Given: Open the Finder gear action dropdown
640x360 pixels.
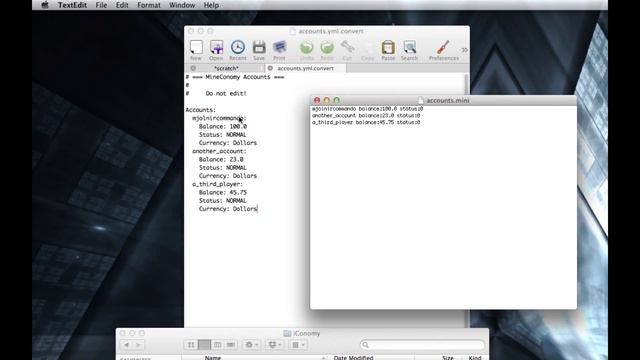Looking at the screenshot, I should pyautogui.click(x=251, y=345).
